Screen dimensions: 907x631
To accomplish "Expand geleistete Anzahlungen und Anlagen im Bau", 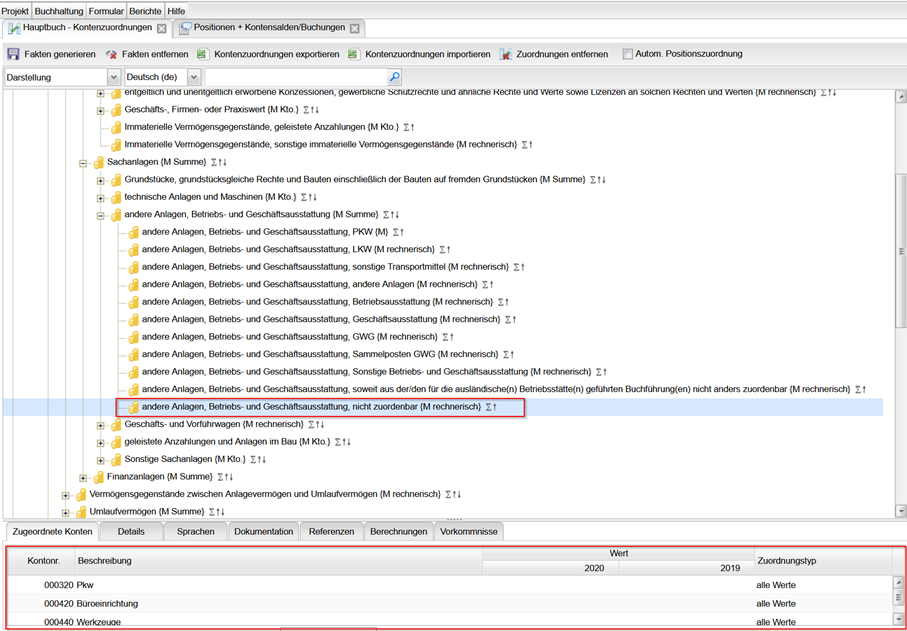I will coord(100,443).
